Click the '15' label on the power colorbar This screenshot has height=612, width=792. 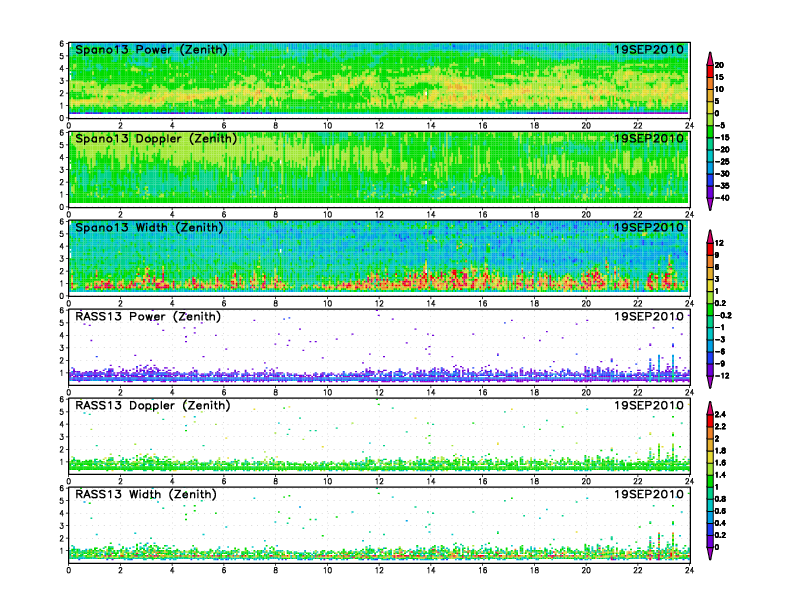719,77
